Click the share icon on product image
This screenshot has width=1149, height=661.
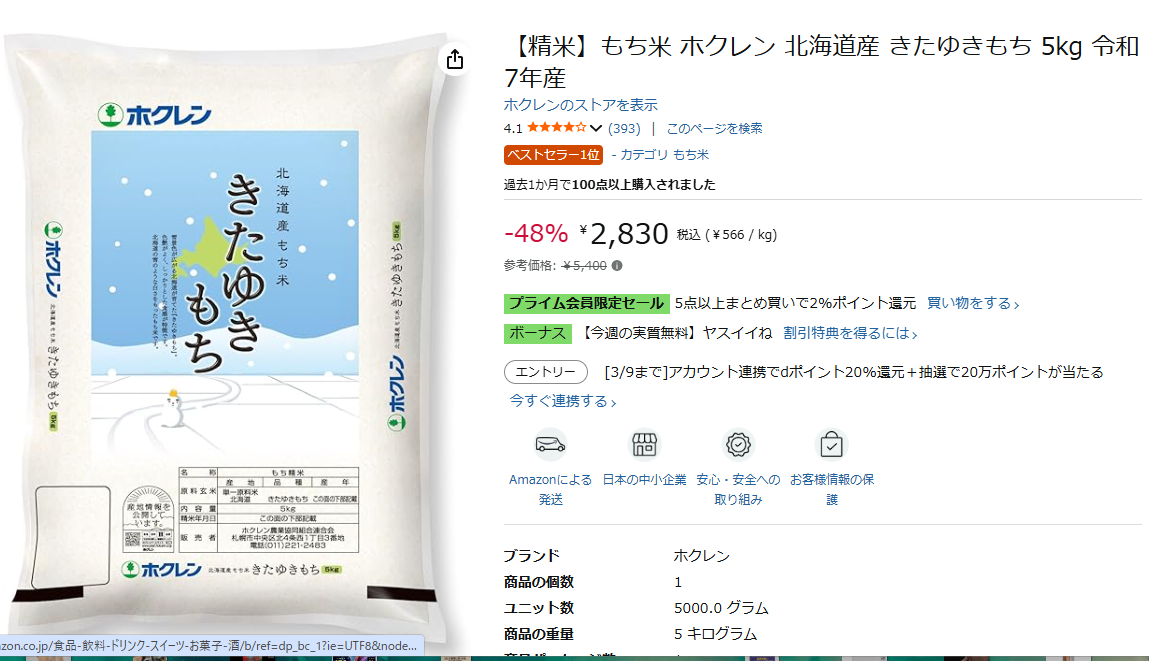[455, 59]
